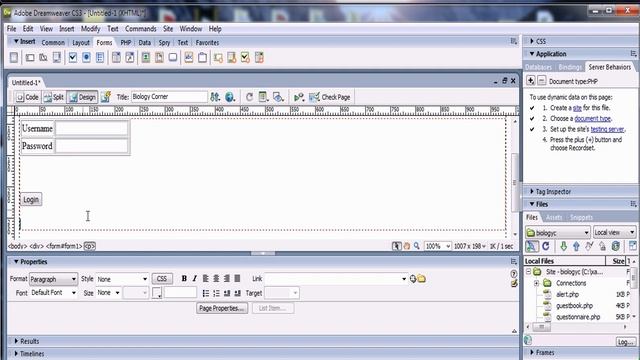Viewport: 640px width, 360px height.
Task: Align text left in Properties
Action: [206, 279]
